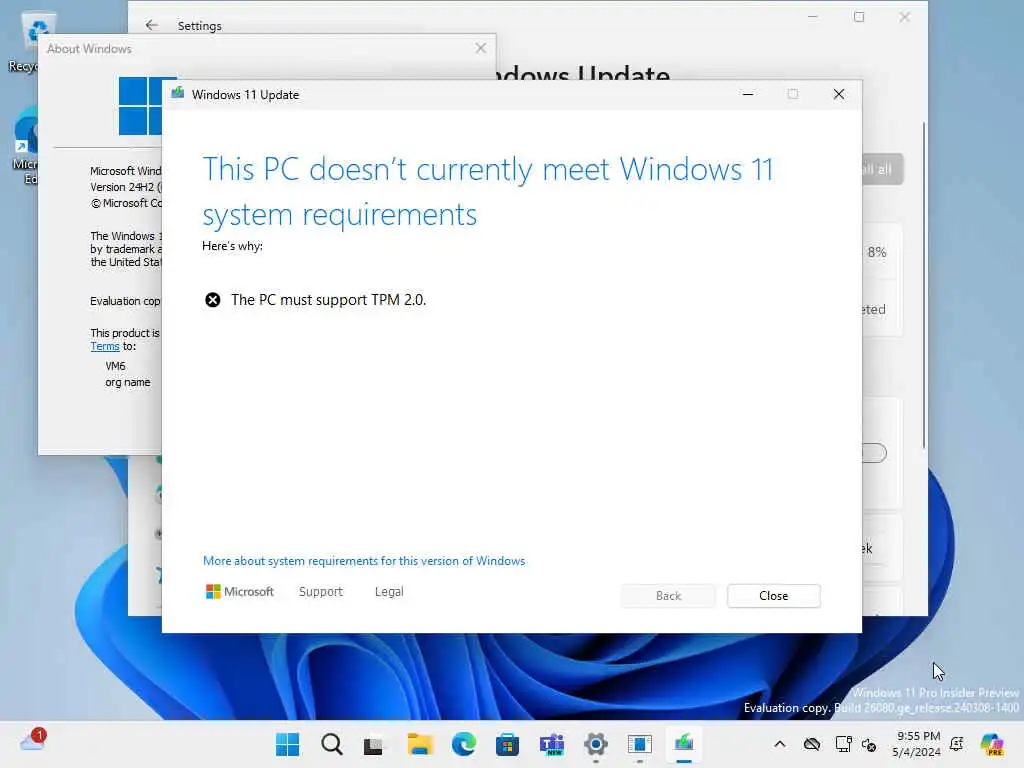
Task: Click 'The PC must support TPM 2.0.' text
Action: (328, 300)
